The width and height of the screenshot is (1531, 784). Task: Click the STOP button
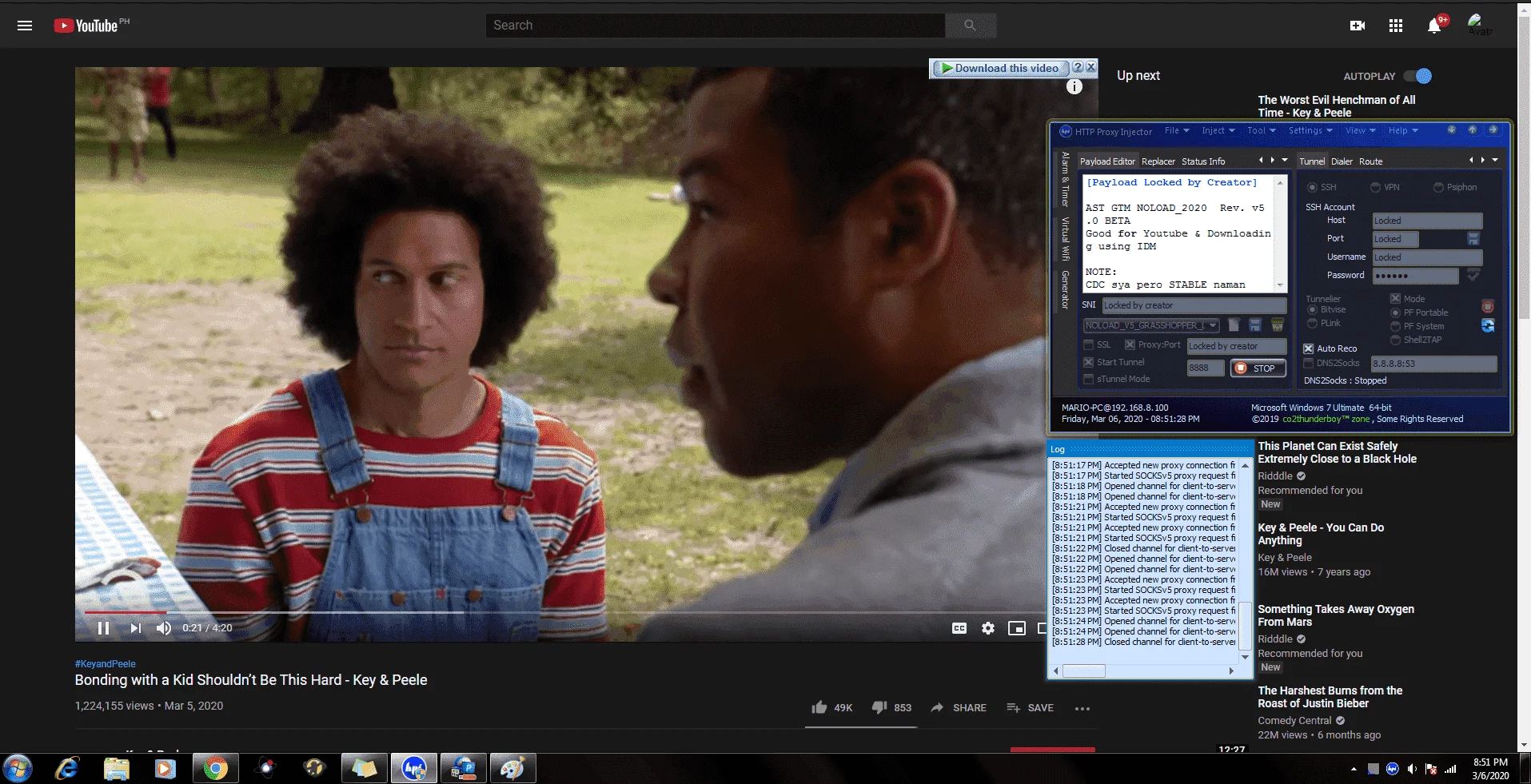(x=1258, y=368)
